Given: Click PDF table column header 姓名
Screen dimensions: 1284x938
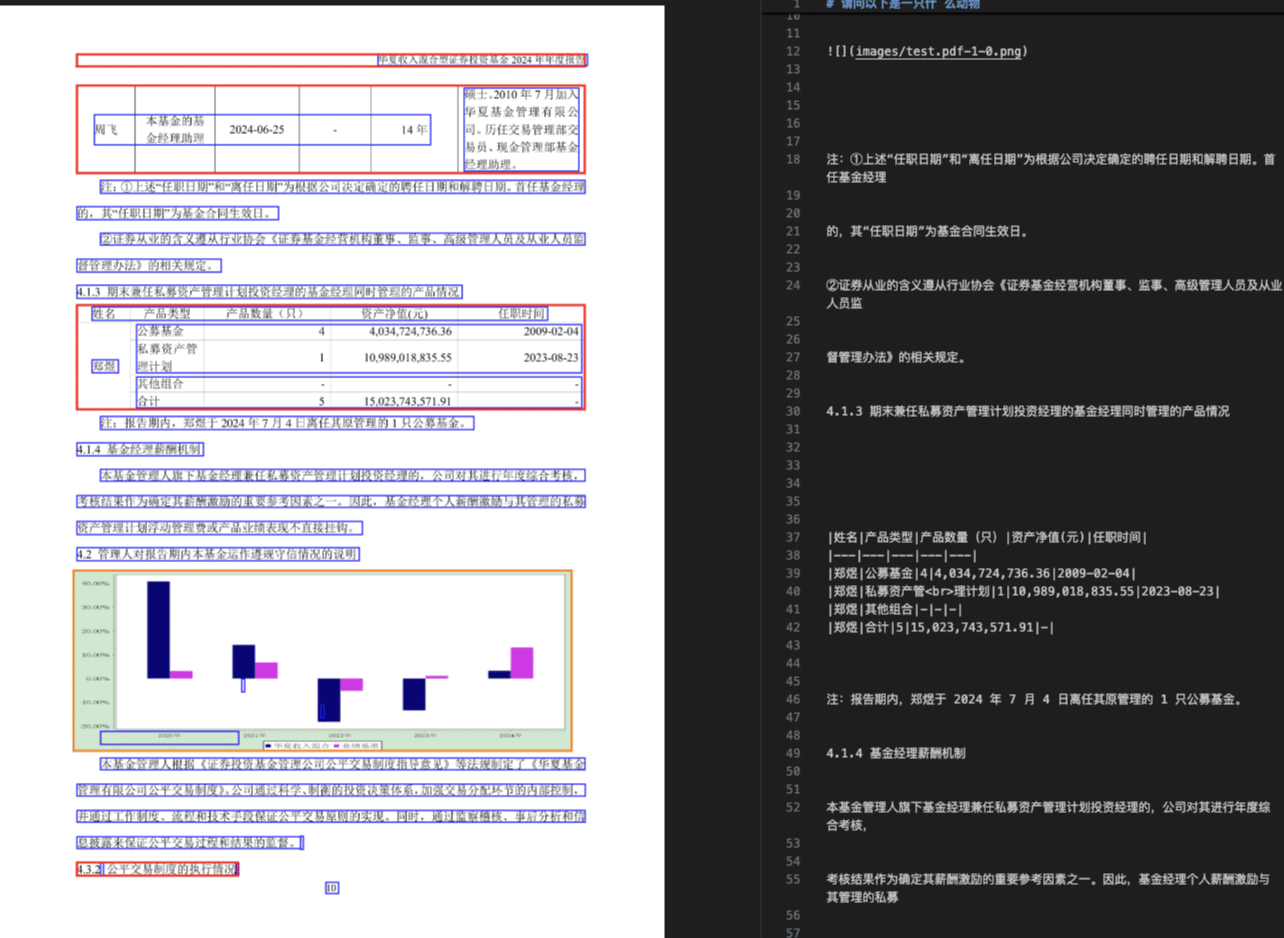Looking at the screenshot, I should click(x=104, y=314).
